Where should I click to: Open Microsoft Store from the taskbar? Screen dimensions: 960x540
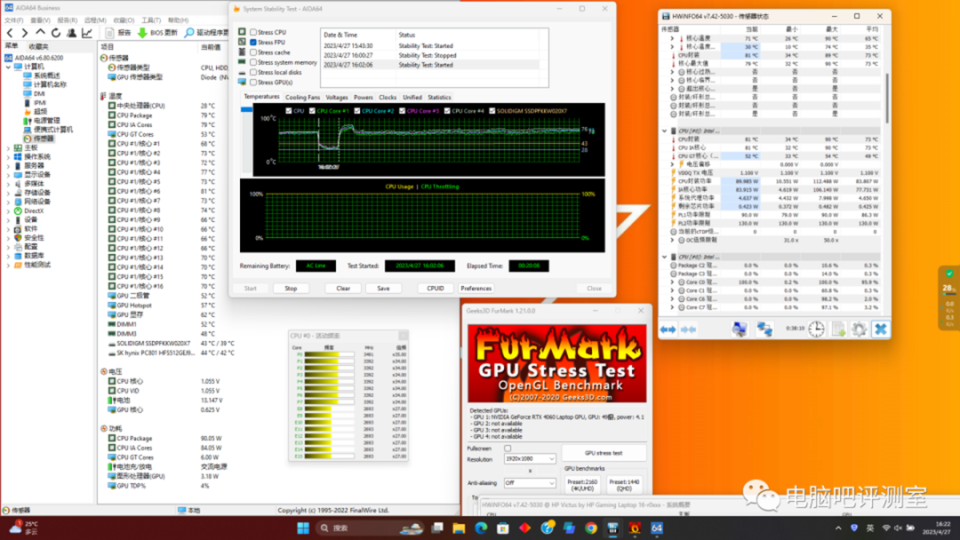click(503, 528)
